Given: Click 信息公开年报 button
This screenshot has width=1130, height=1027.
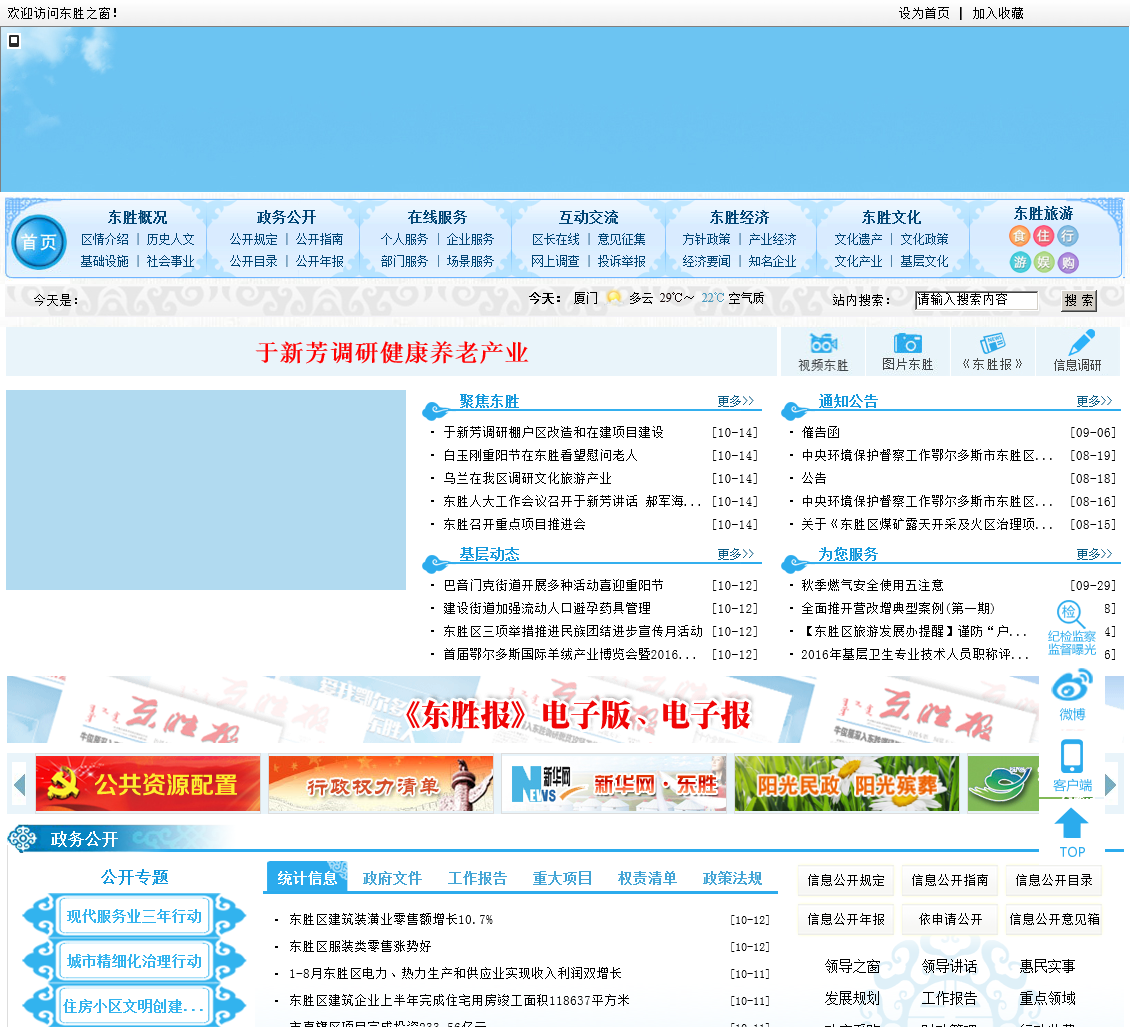Looking at the screenshot, I should (846, 919).
